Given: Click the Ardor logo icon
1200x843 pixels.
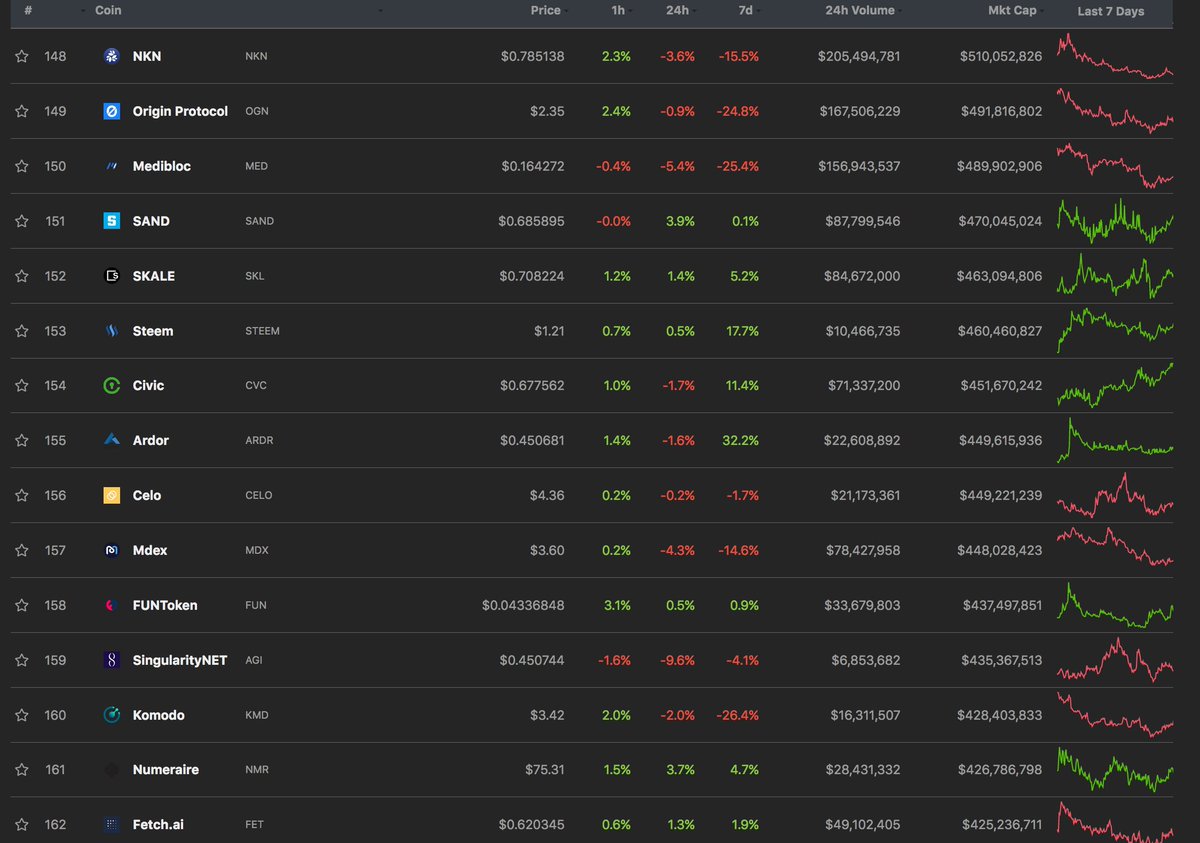Looking at the screenshot, I should [112, 440].
